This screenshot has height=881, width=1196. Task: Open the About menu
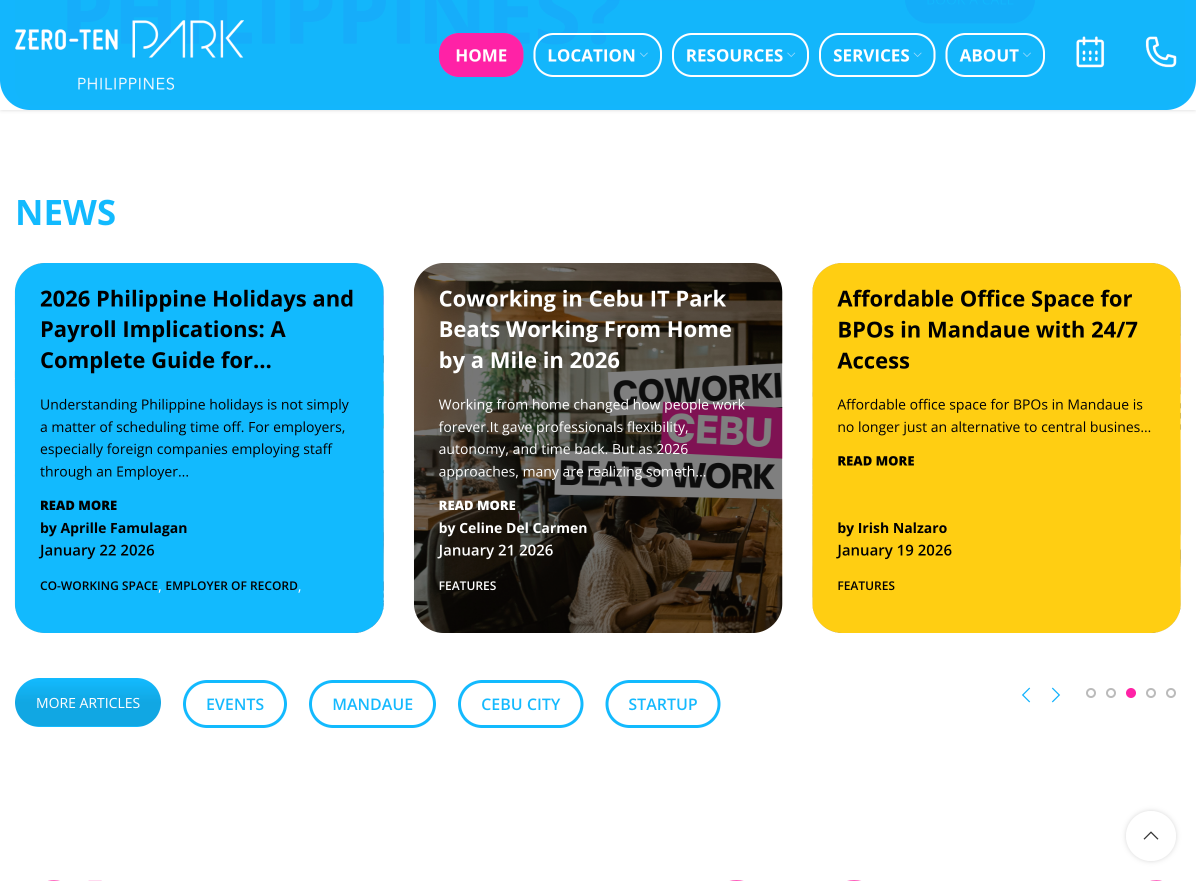(995, 55)
